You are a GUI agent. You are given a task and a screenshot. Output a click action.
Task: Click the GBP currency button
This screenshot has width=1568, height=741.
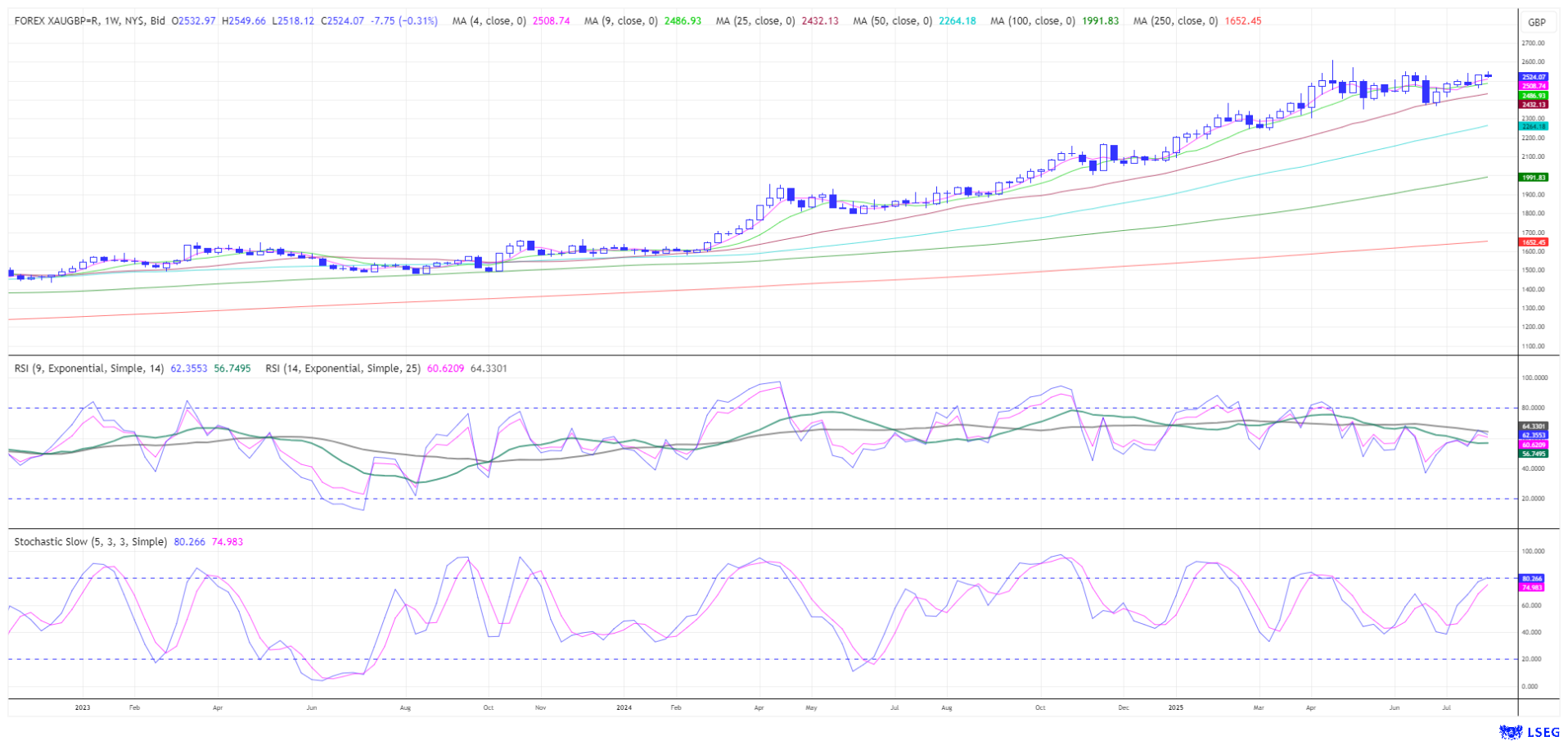[1537, 22]
